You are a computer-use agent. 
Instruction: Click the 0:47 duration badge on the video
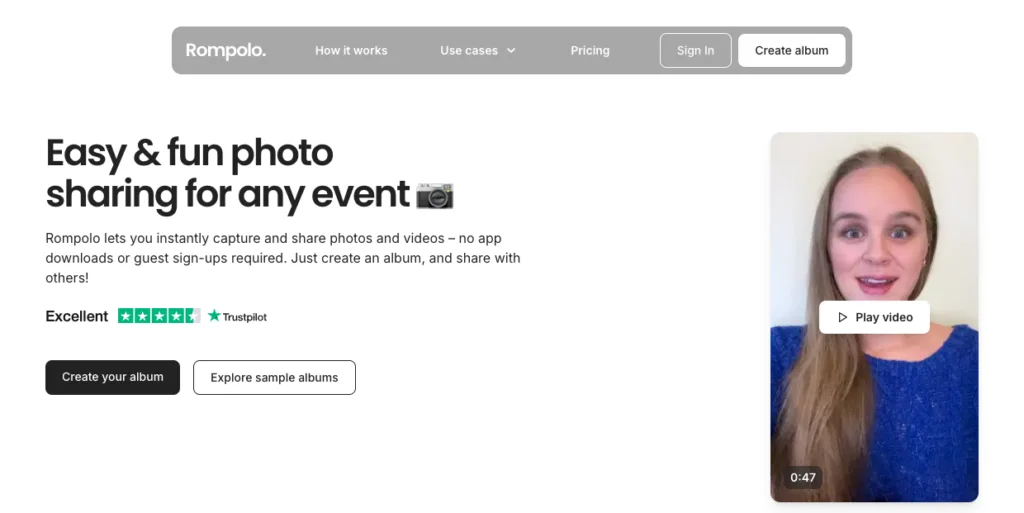coord(803,477)
